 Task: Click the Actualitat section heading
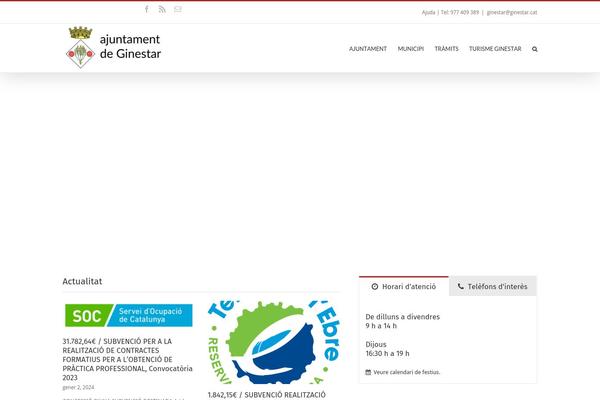(x=82, y=281)
